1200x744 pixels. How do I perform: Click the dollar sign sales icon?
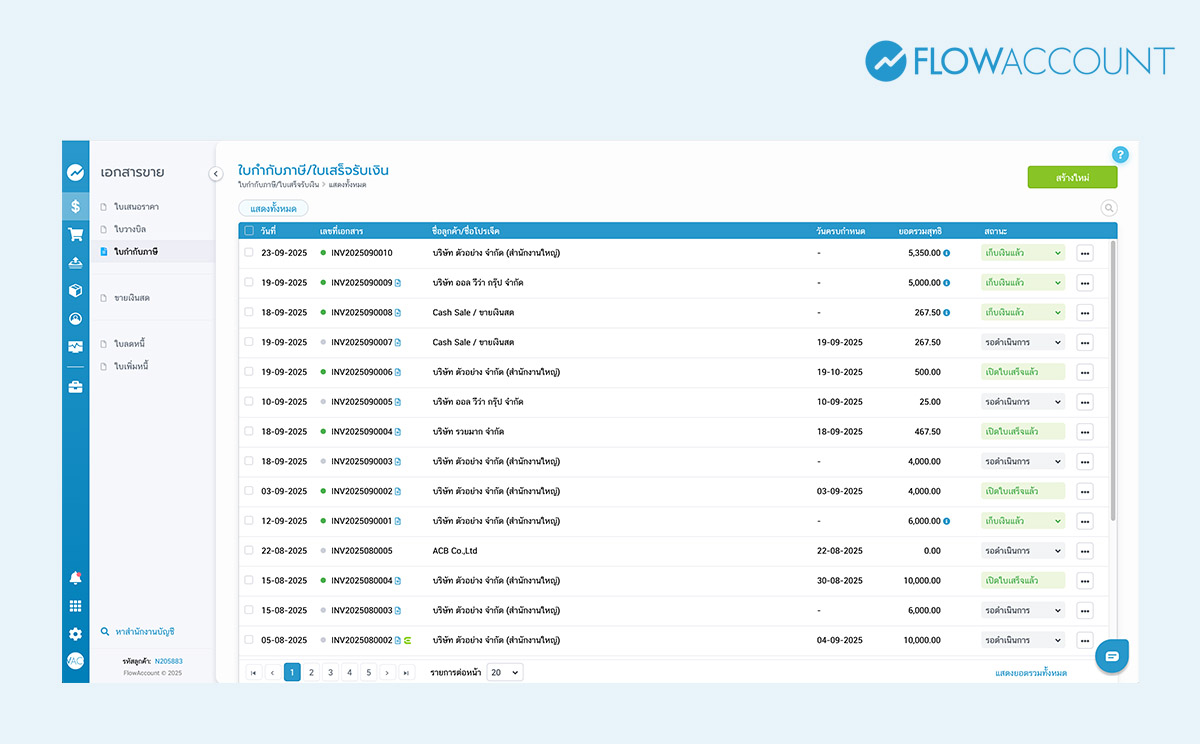[75, 206]
